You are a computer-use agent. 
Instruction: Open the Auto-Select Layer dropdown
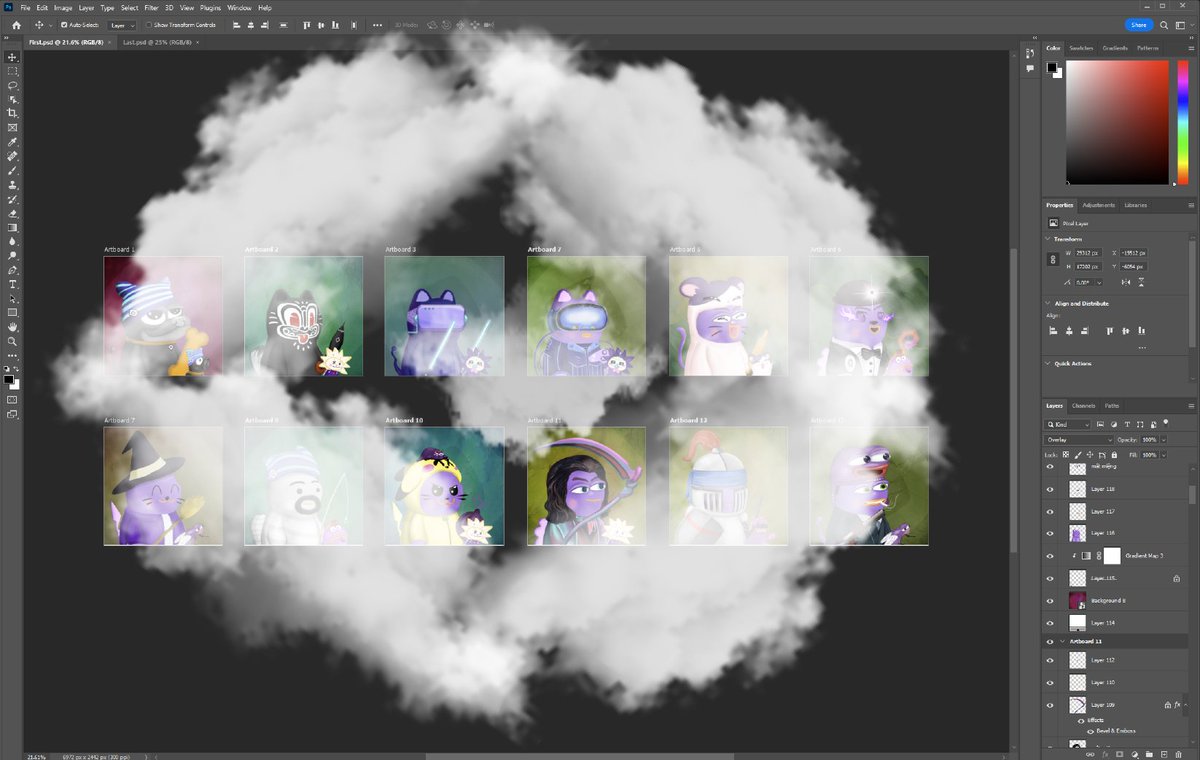pos(121,24)
